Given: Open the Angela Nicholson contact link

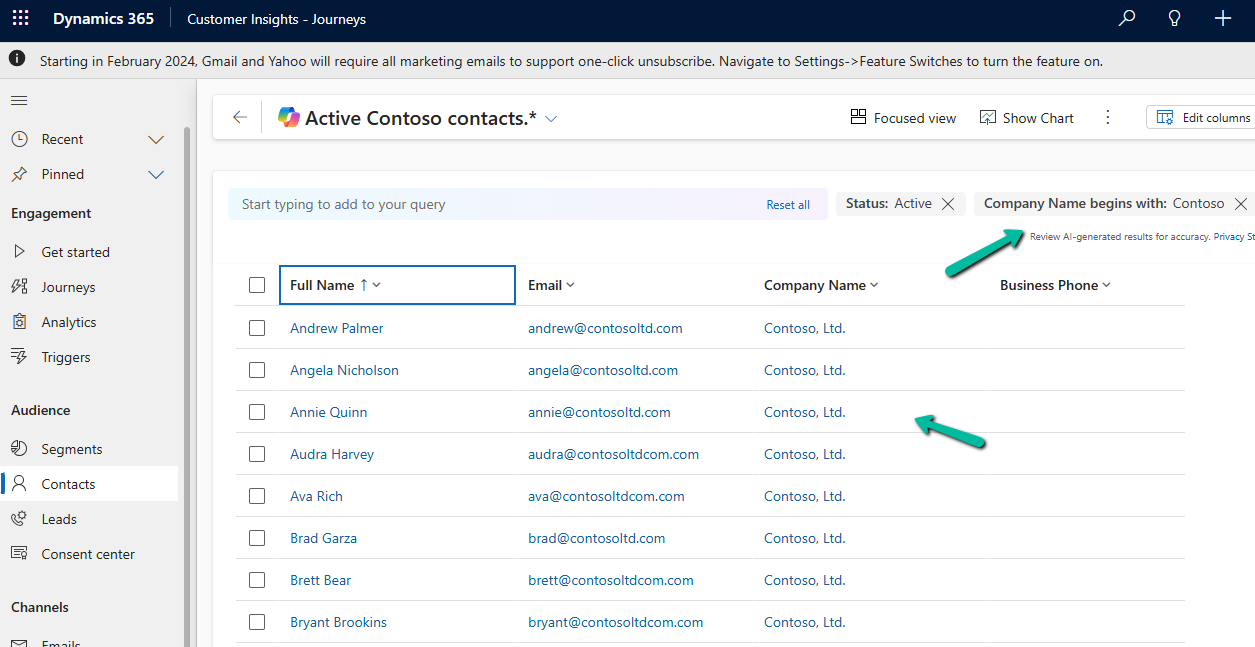Looking at the screenshot, I should 344,370.
